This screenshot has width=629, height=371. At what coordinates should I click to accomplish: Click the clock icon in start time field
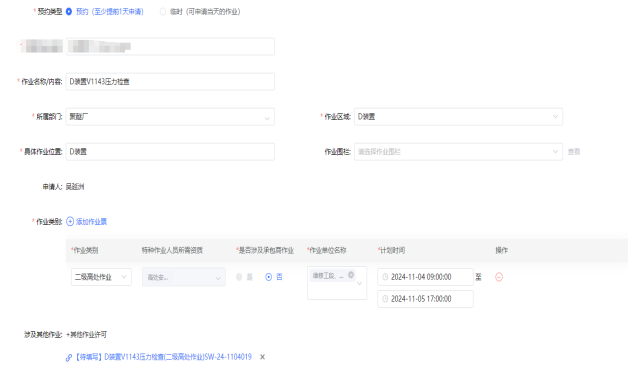click(385, 277)
